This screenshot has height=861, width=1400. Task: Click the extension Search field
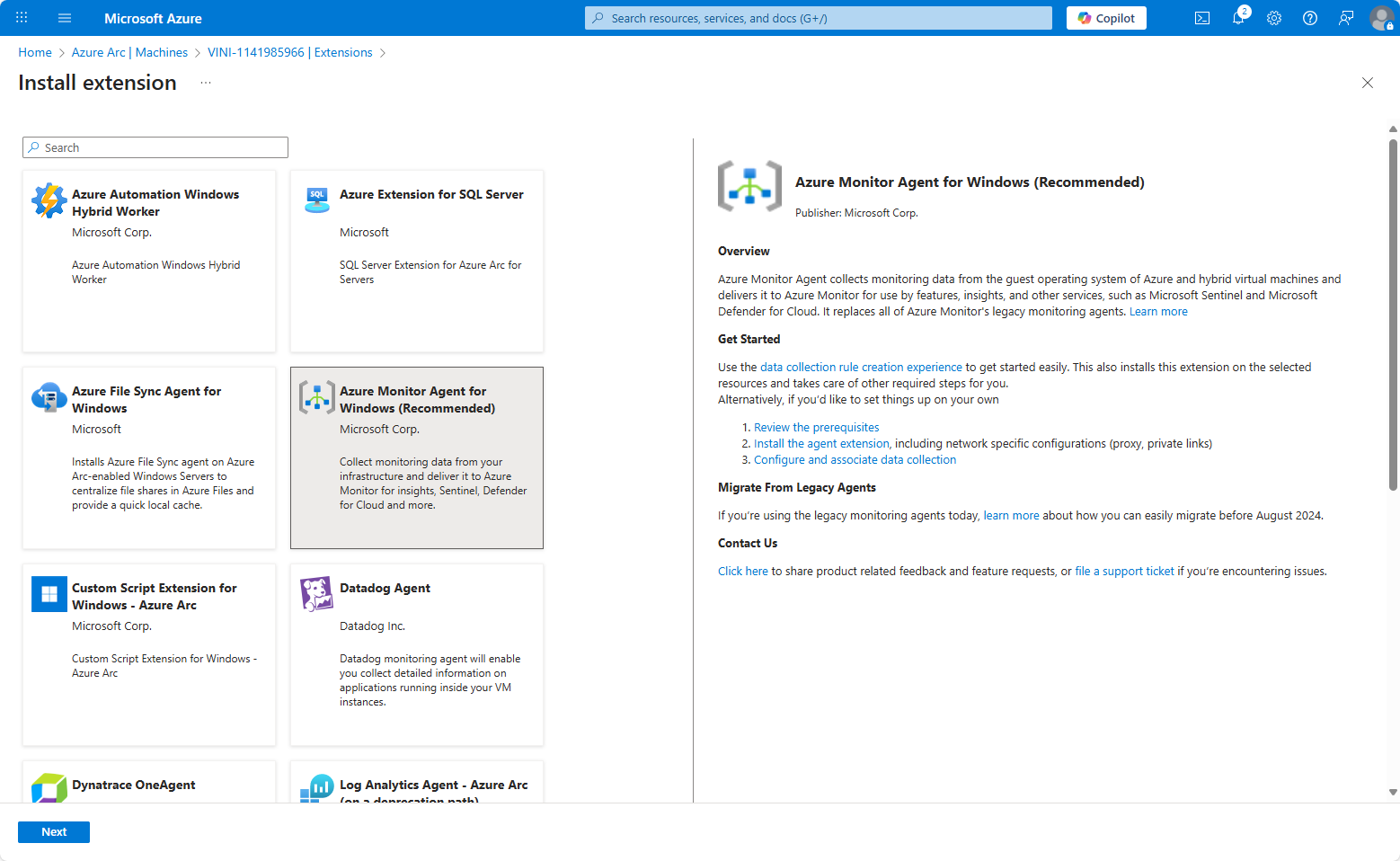tap(155, 147)
